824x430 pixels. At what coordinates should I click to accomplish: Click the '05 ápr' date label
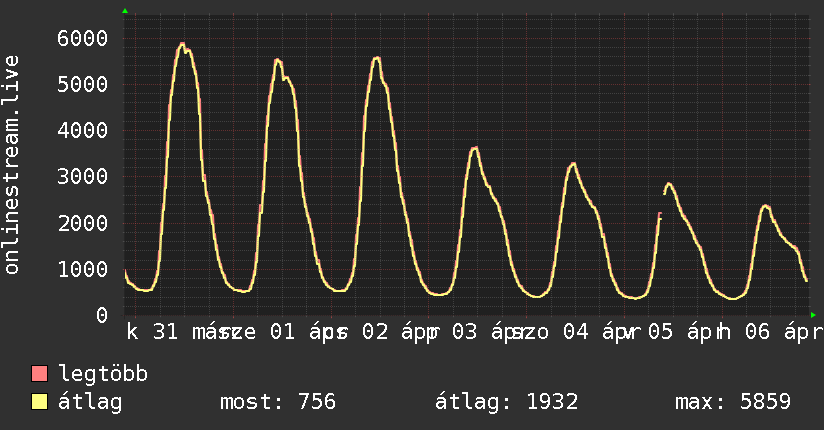pos(686,332)
